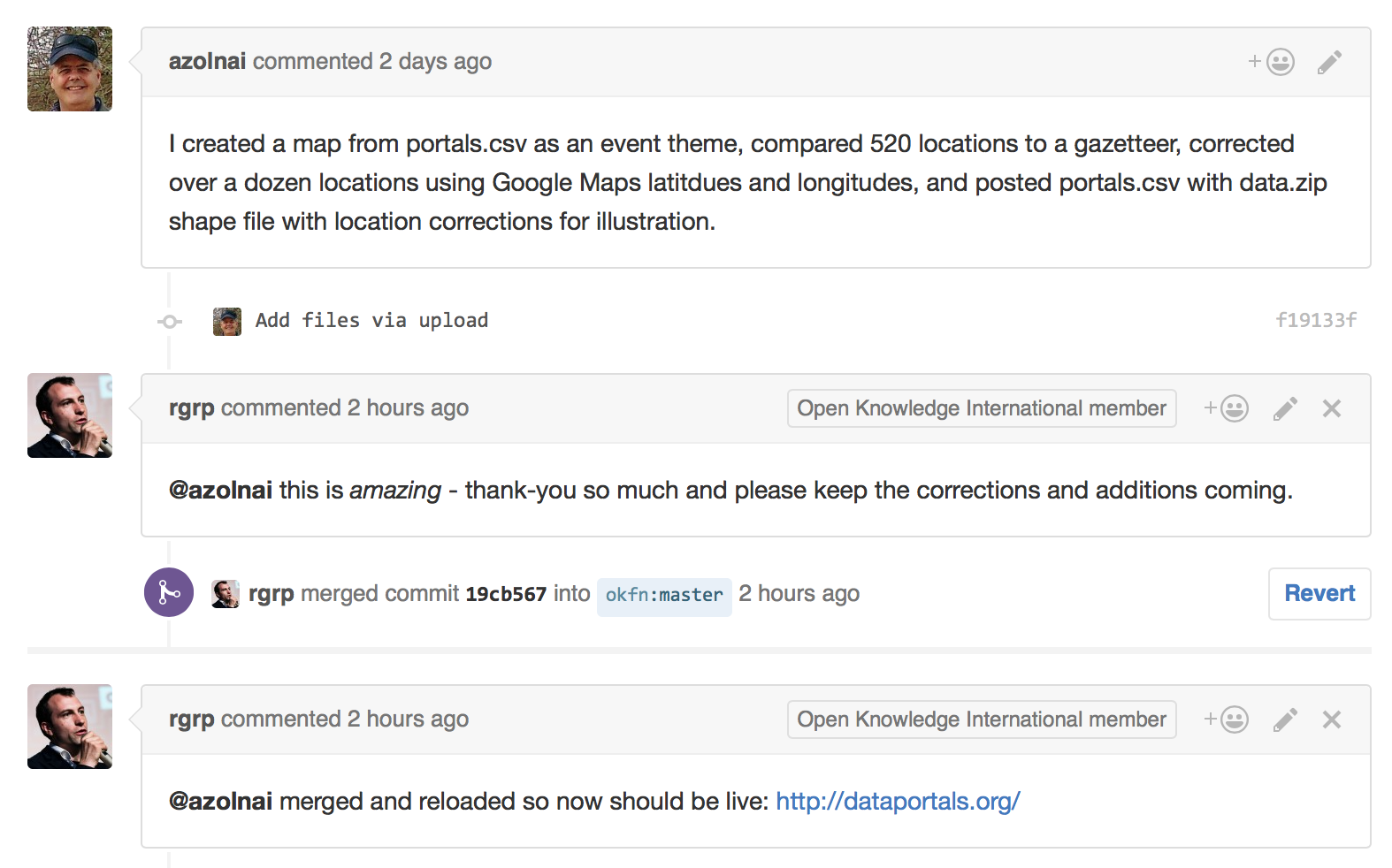The height and width of the screenshot is (868, 1392).
Task: Open commit hash f19133f
Action: (1316, 320)
